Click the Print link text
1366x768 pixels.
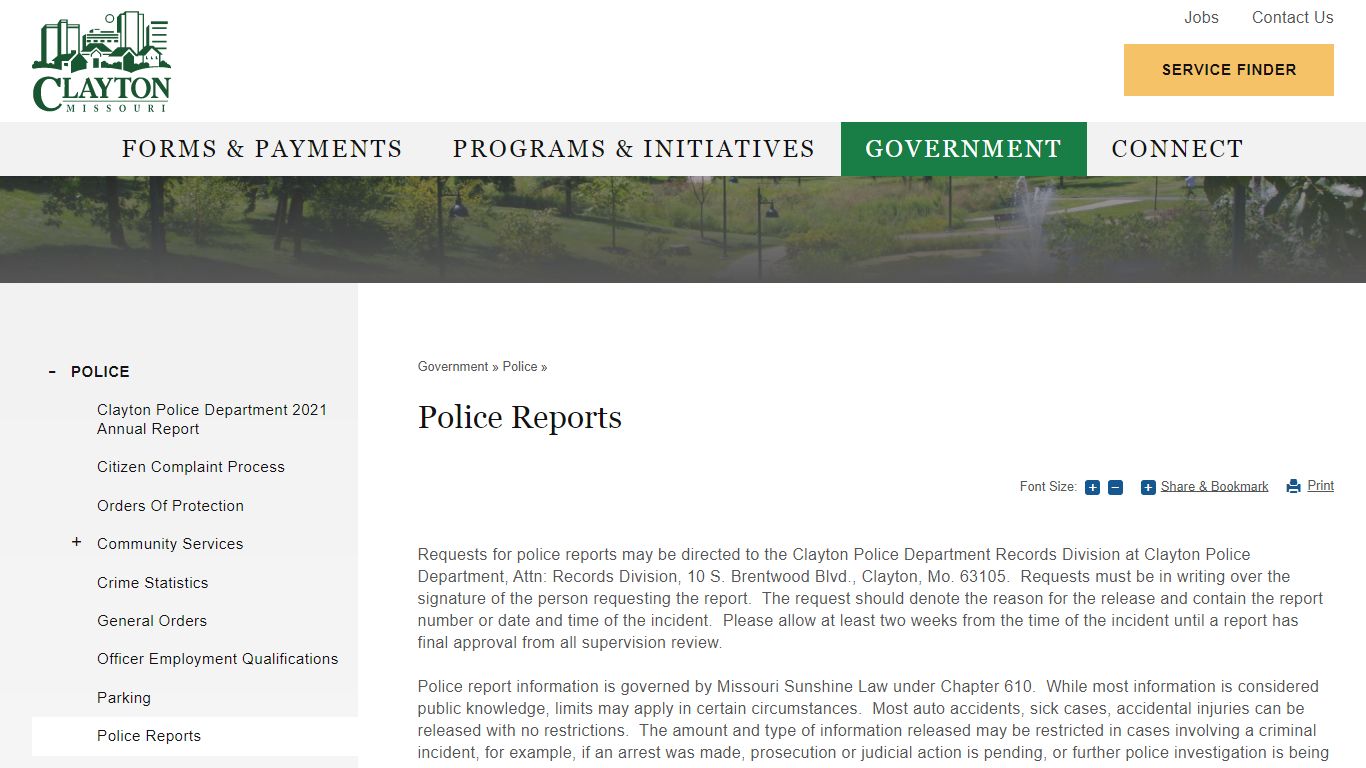pos(1321,485)
